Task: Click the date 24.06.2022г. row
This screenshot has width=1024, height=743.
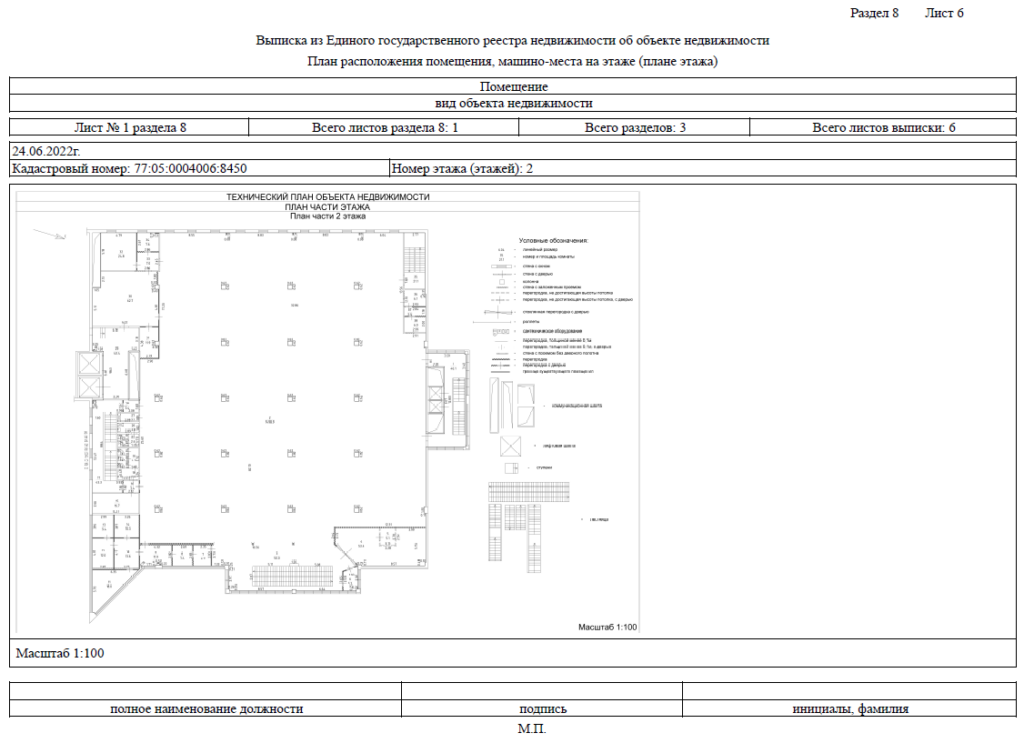Action: pyautogui.click(x=512, y=150)
